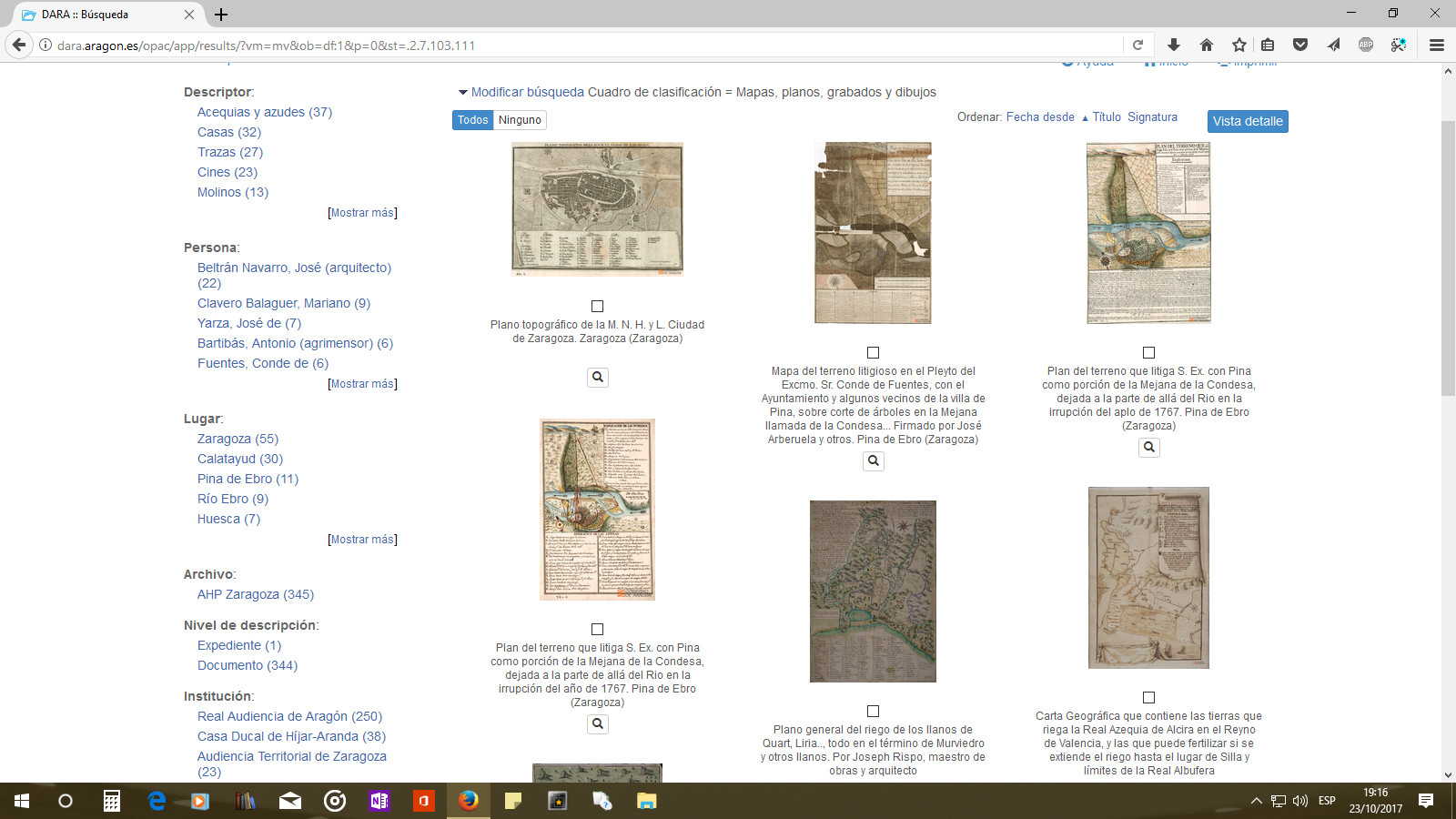Select all results with Todos

(x=473, y=120)
